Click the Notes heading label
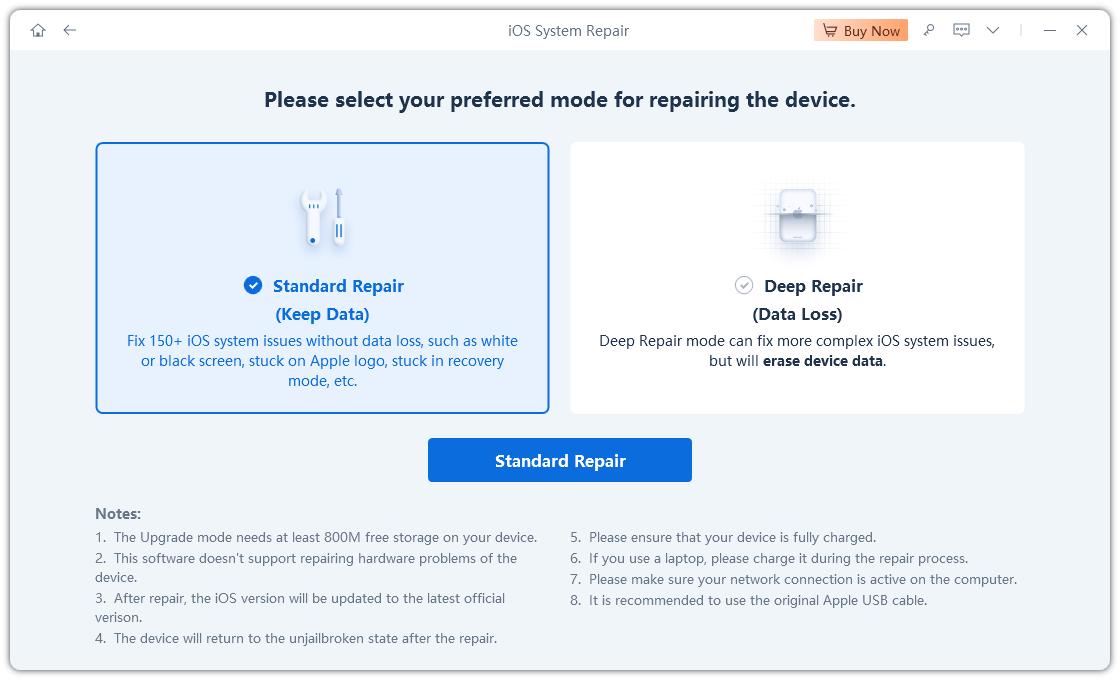The height and width of the screenshot is (680, 1120). tap(118, 513)
